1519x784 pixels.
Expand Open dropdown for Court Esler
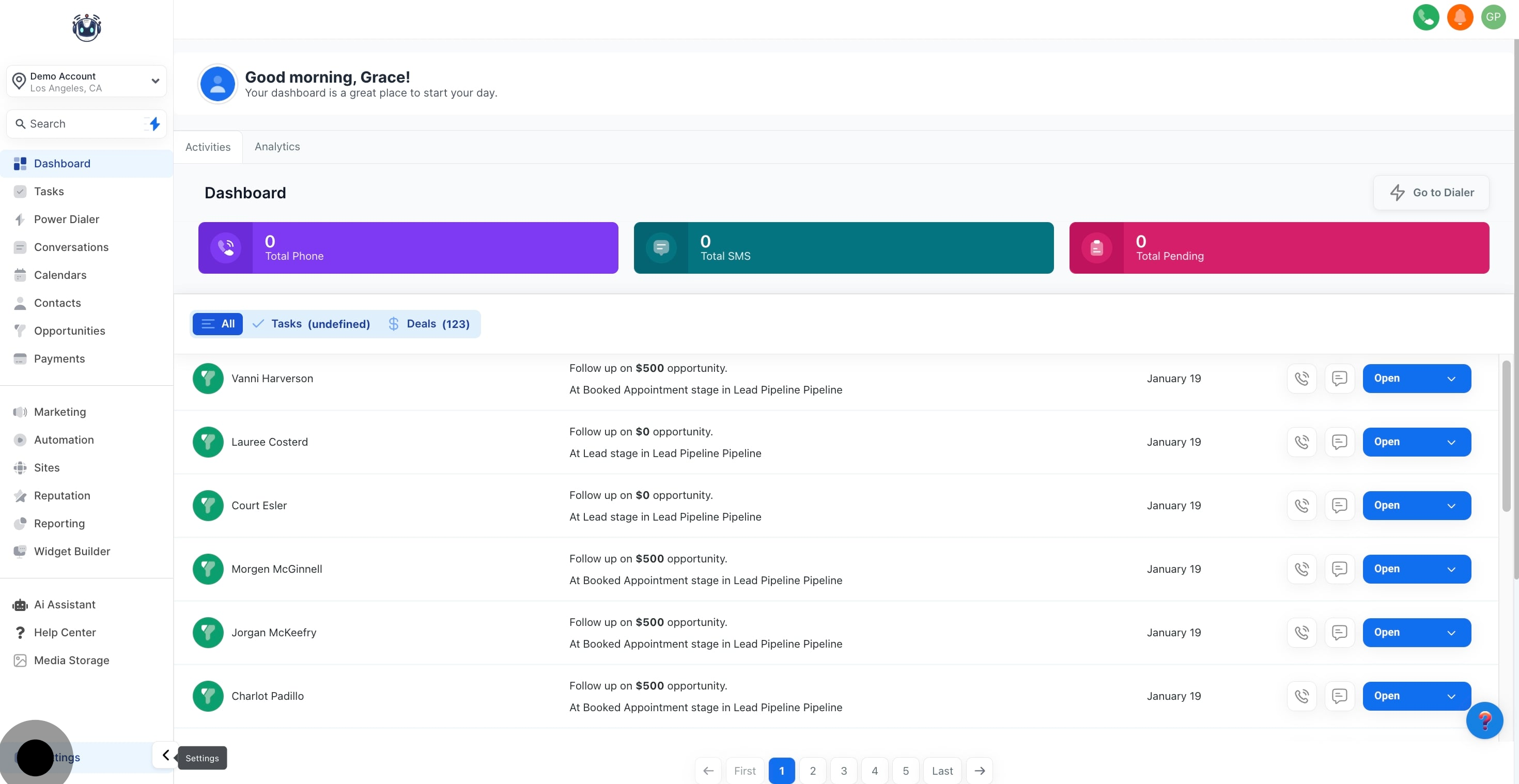tap(1451, 506)
